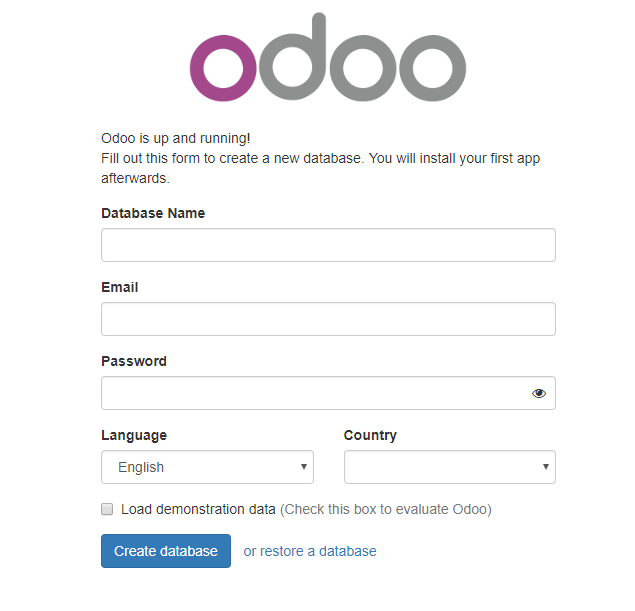Click the Password field label
Image resolution: width=635 pixels, height=611 pixels.
click(x=134, y=361)
